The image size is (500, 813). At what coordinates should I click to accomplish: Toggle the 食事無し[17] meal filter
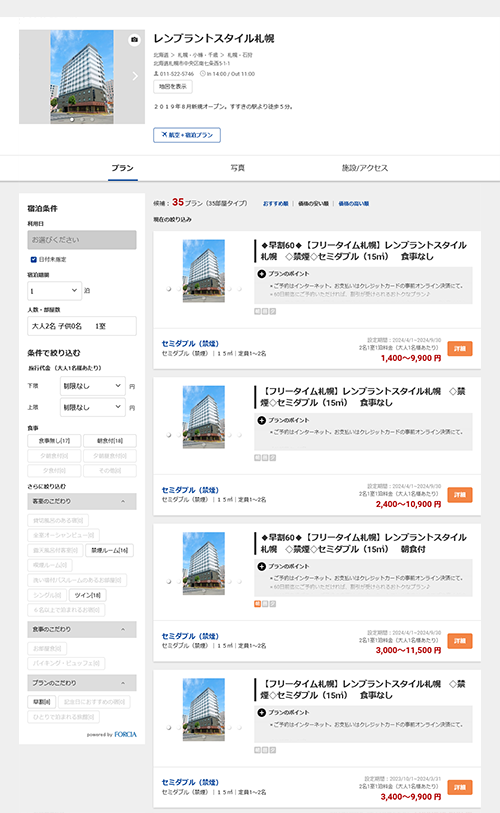click(x=54, y=441)
